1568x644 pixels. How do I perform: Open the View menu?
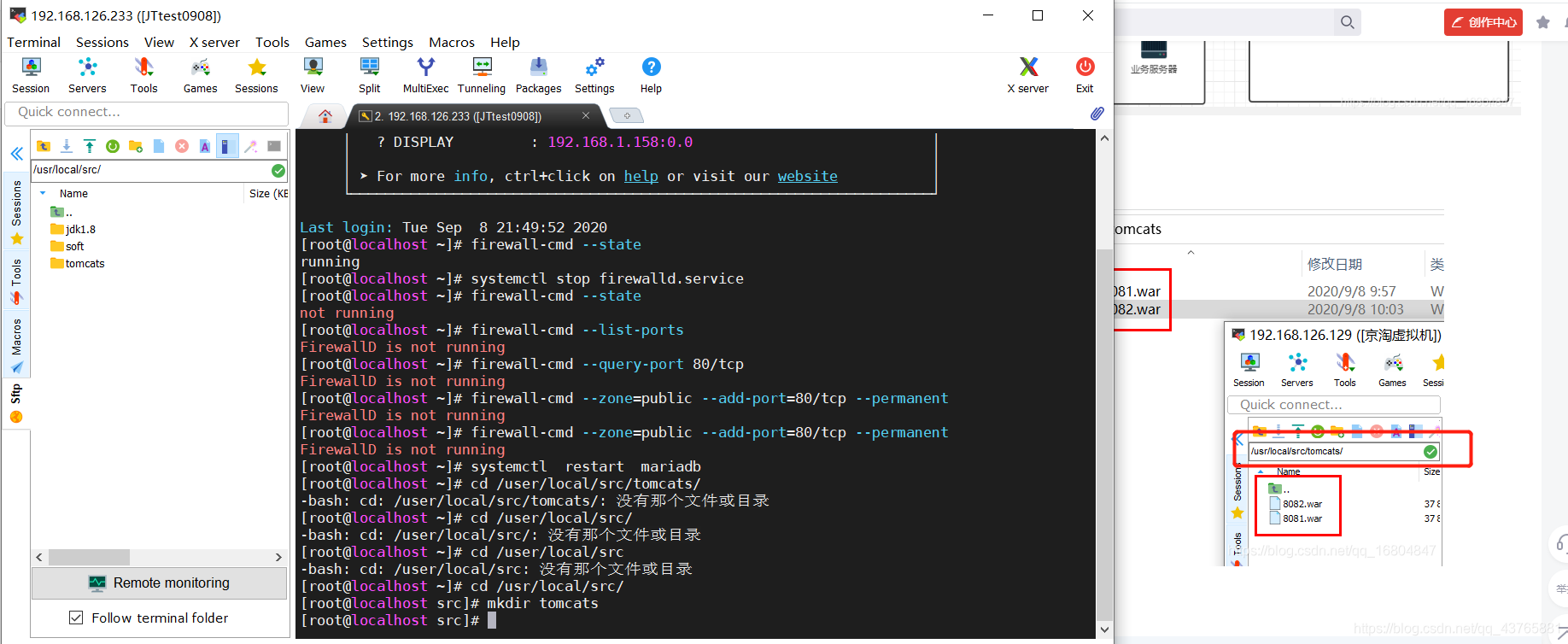(159, 42)
